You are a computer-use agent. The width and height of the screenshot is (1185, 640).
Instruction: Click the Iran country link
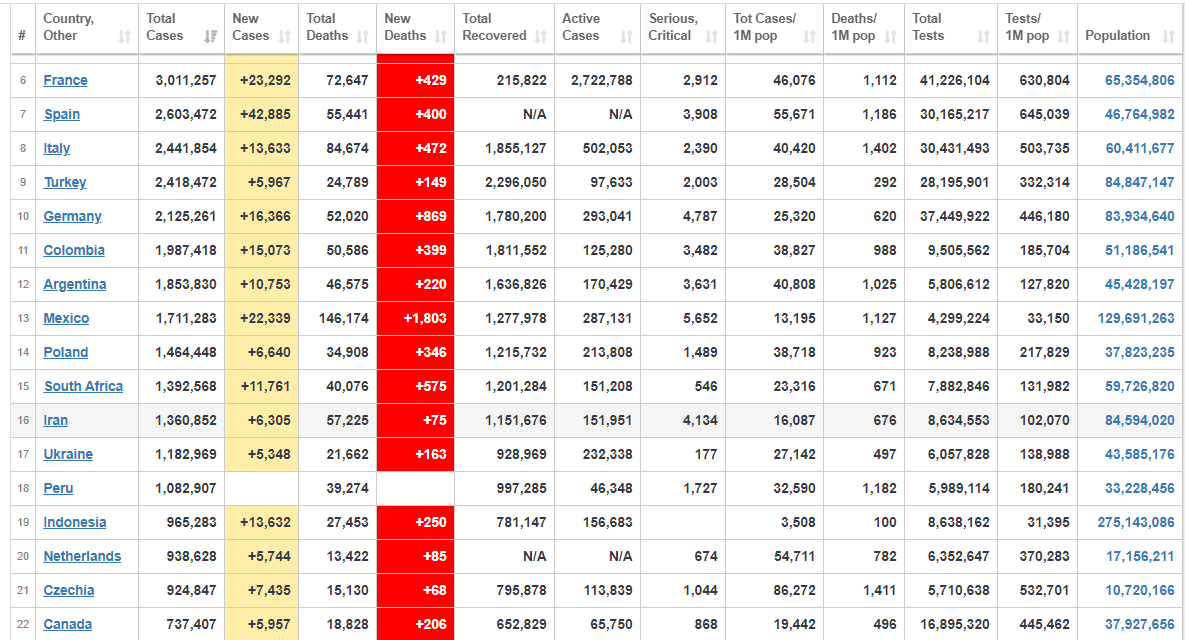56,420
